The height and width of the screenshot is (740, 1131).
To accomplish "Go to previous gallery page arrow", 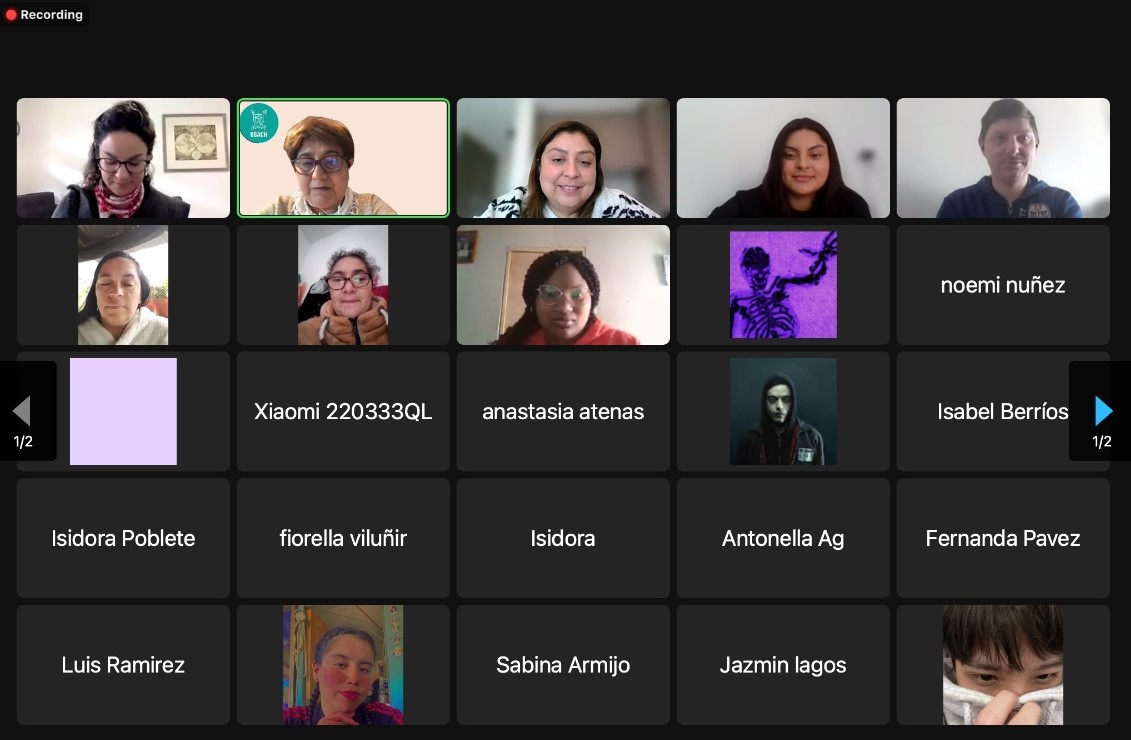I will [22, 411].
